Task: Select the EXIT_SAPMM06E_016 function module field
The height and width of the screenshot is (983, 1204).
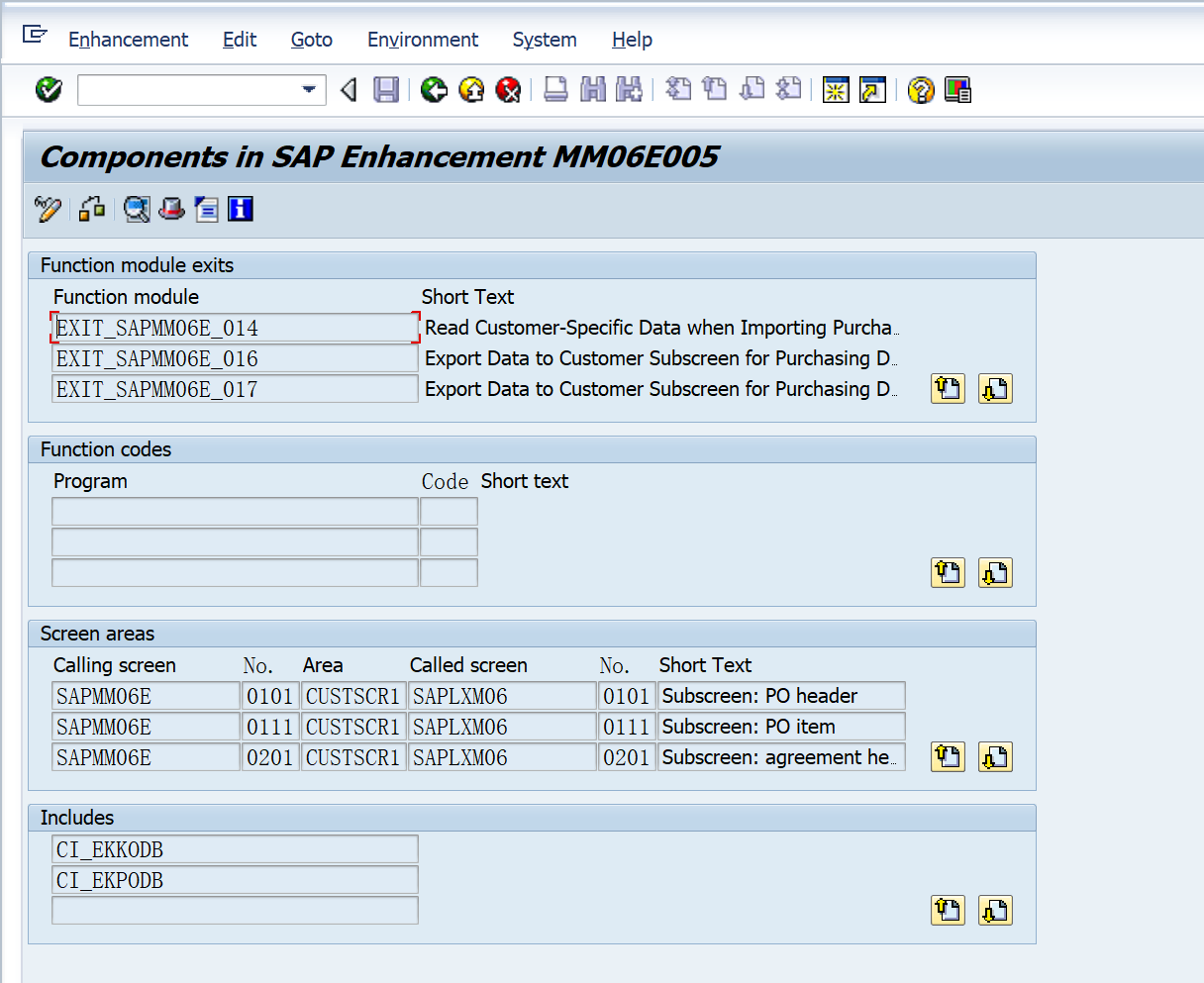Action: point(235,358)
